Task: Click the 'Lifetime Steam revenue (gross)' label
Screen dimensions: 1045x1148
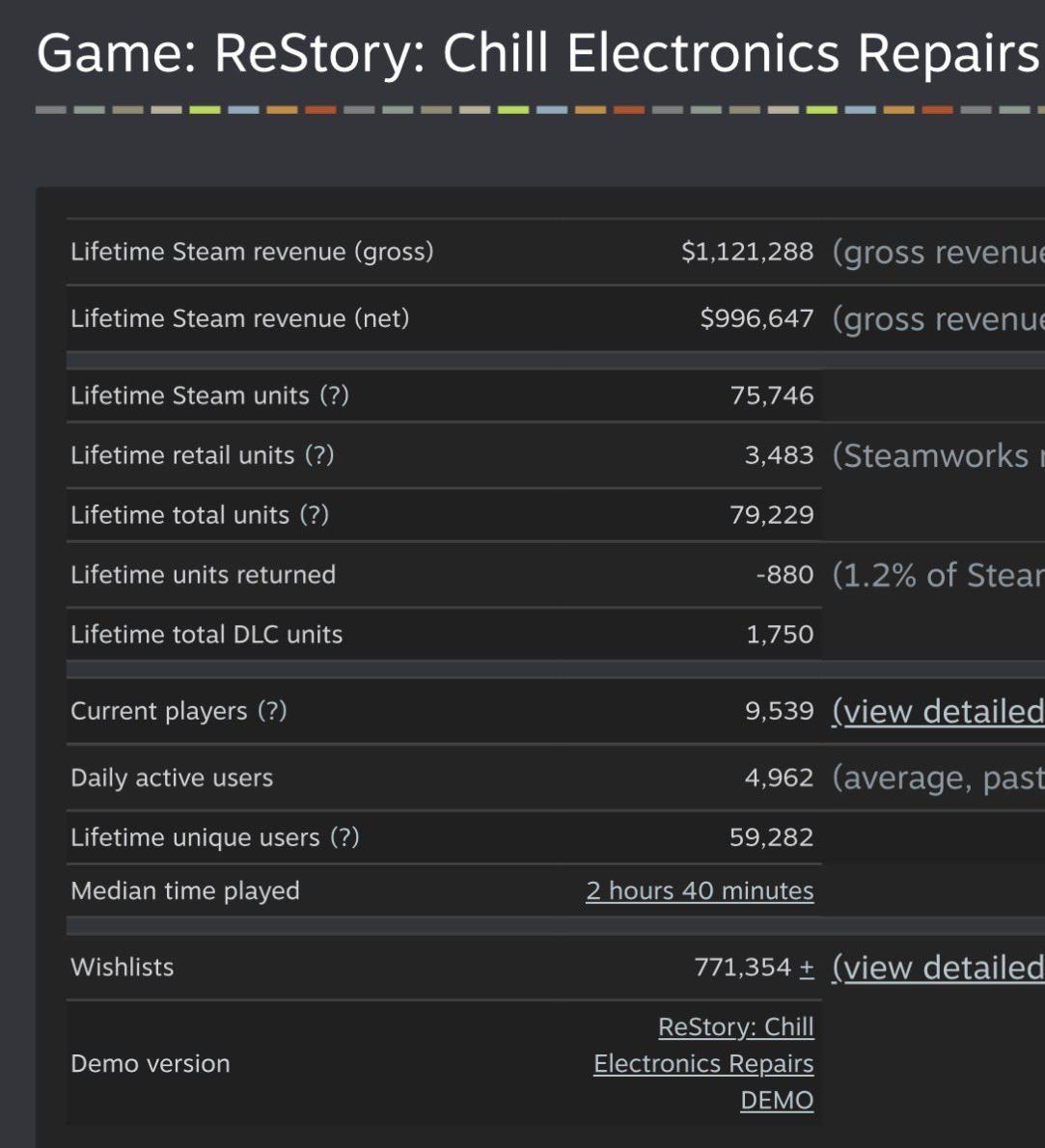Action: pos(252,252)
